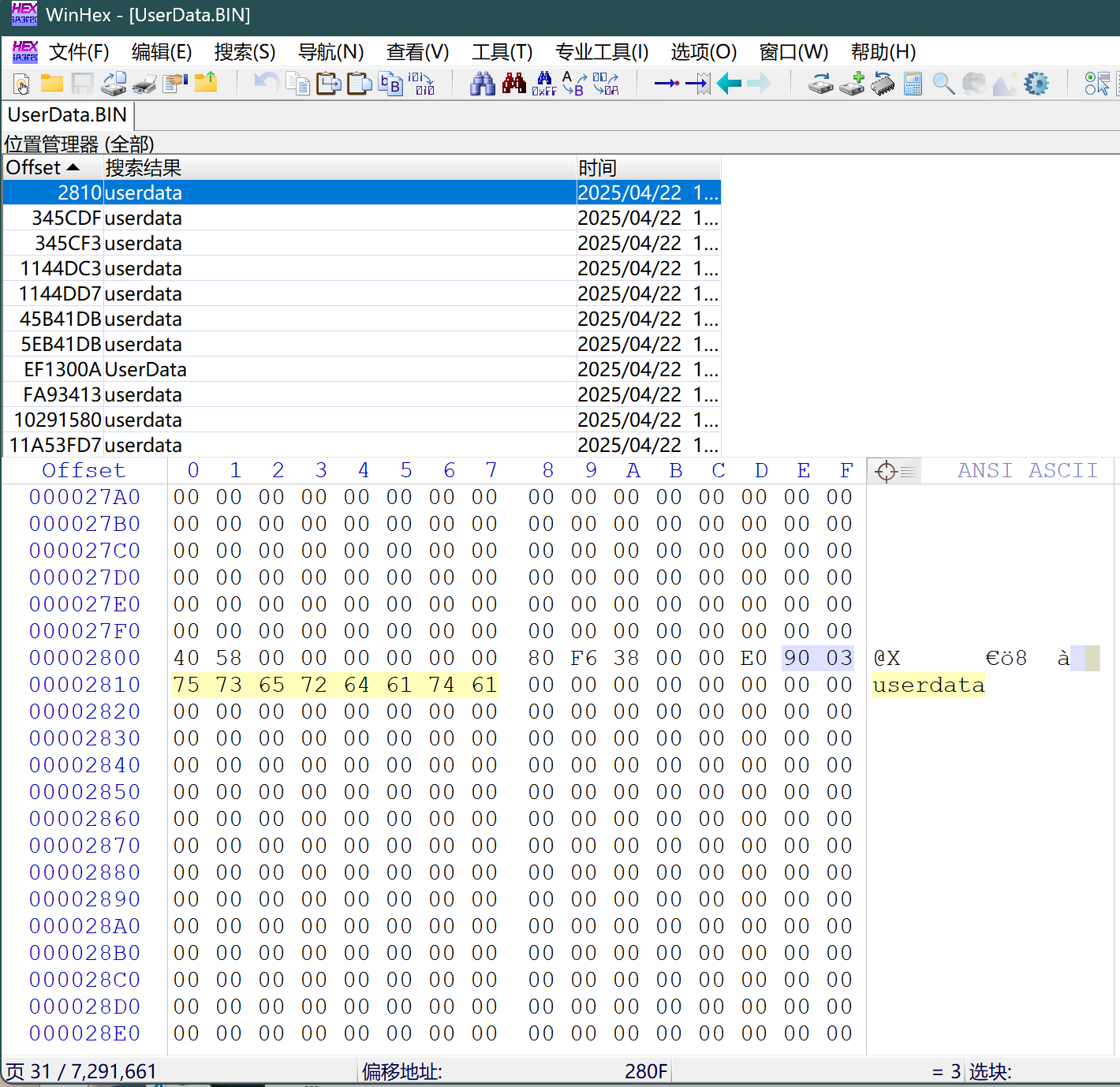Click the status bar page field 31 / 7,291,661

82,1071
